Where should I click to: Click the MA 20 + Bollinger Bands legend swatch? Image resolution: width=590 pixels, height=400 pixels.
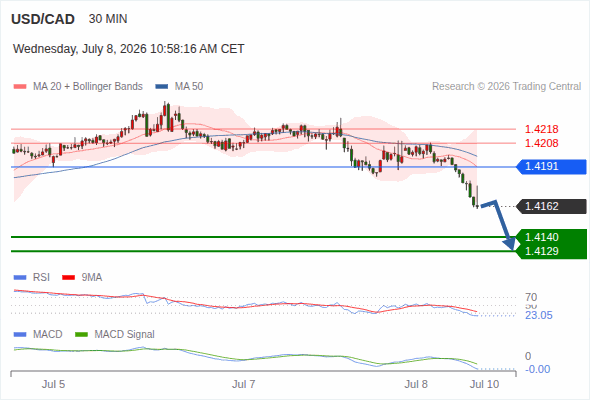point(20,87)
